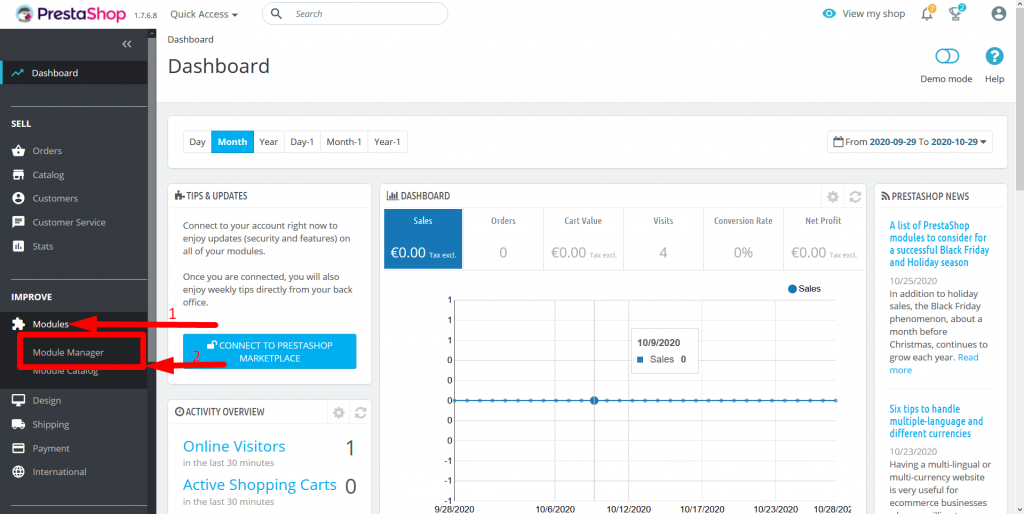Open the trophy achievements icon
Viewport: 1024px width, 514px height.
(956, 14)
